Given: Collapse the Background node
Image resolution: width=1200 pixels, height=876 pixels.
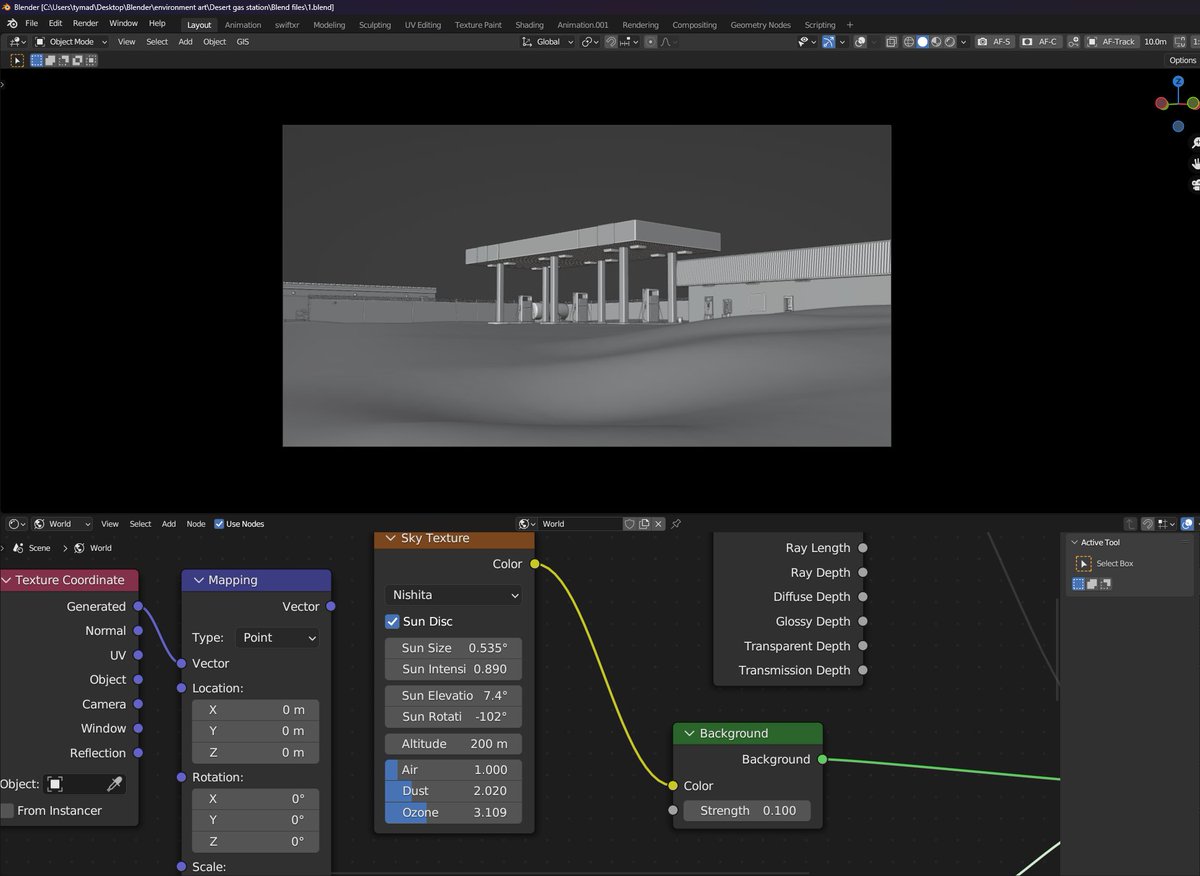Looking at the screenshot, I should 688,733.
